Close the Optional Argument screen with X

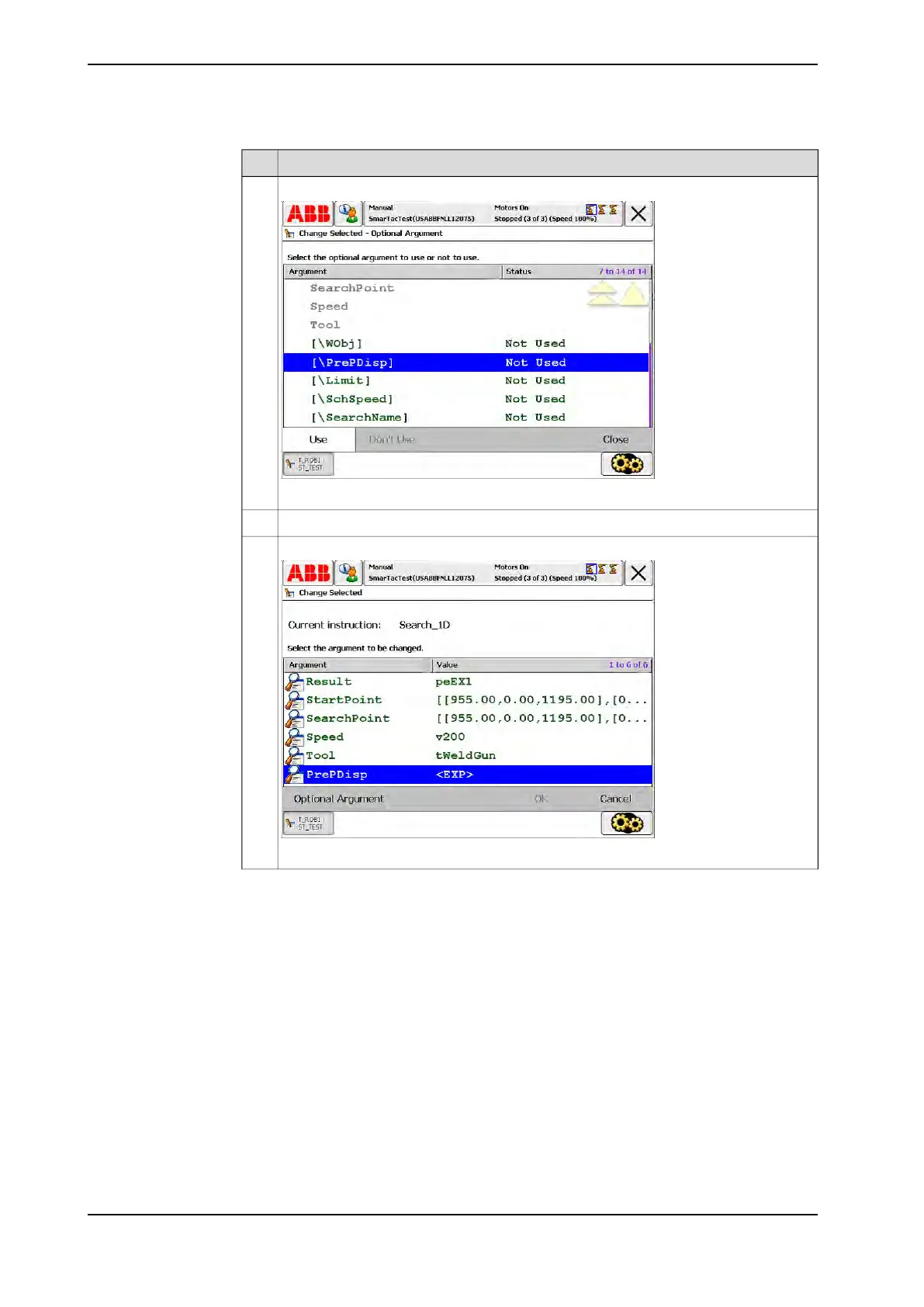pyautogui.click(x=638, y=213)
